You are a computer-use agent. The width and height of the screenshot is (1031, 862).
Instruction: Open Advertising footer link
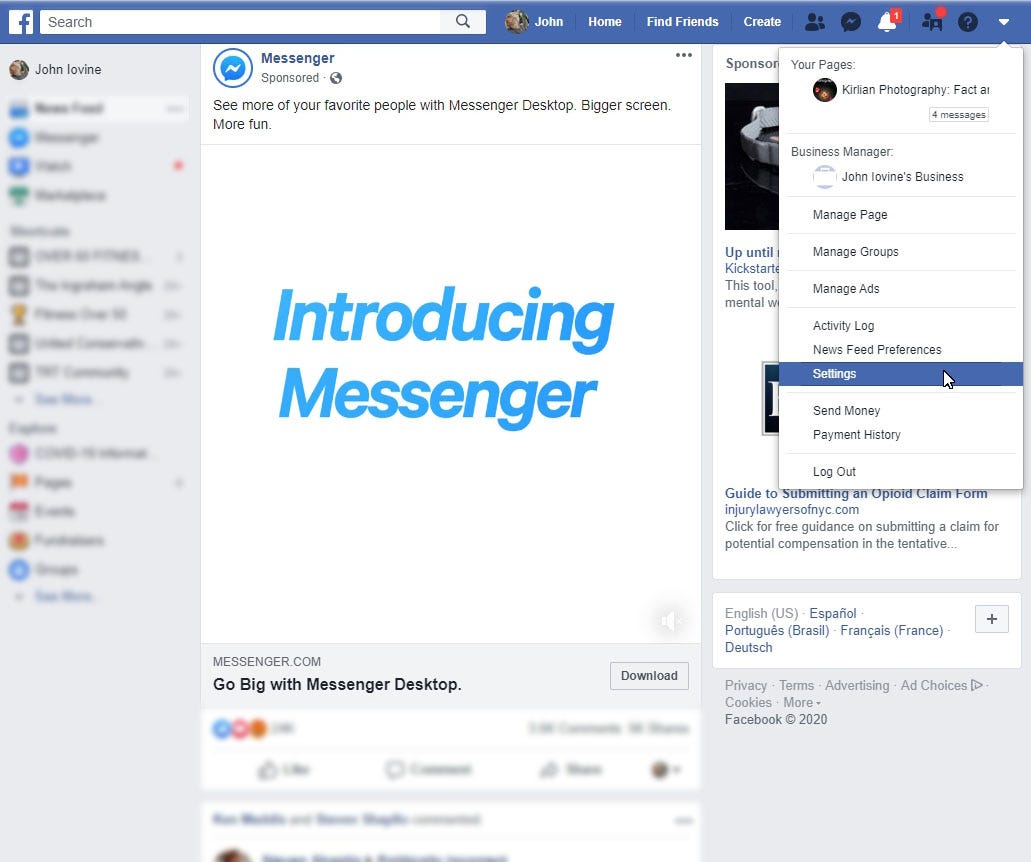[857, 685]
